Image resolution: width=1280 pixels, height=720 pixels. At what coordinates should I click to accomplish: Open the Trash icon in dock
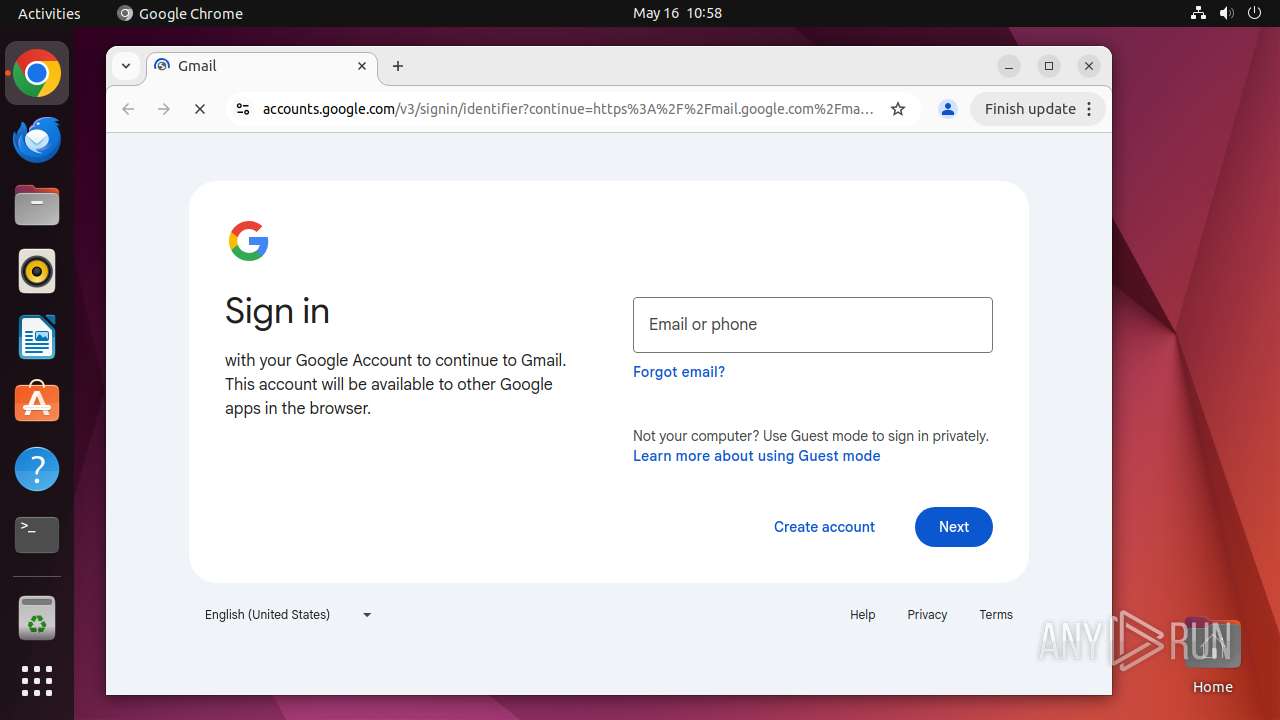pyautogui.click(x=37, y=617)
